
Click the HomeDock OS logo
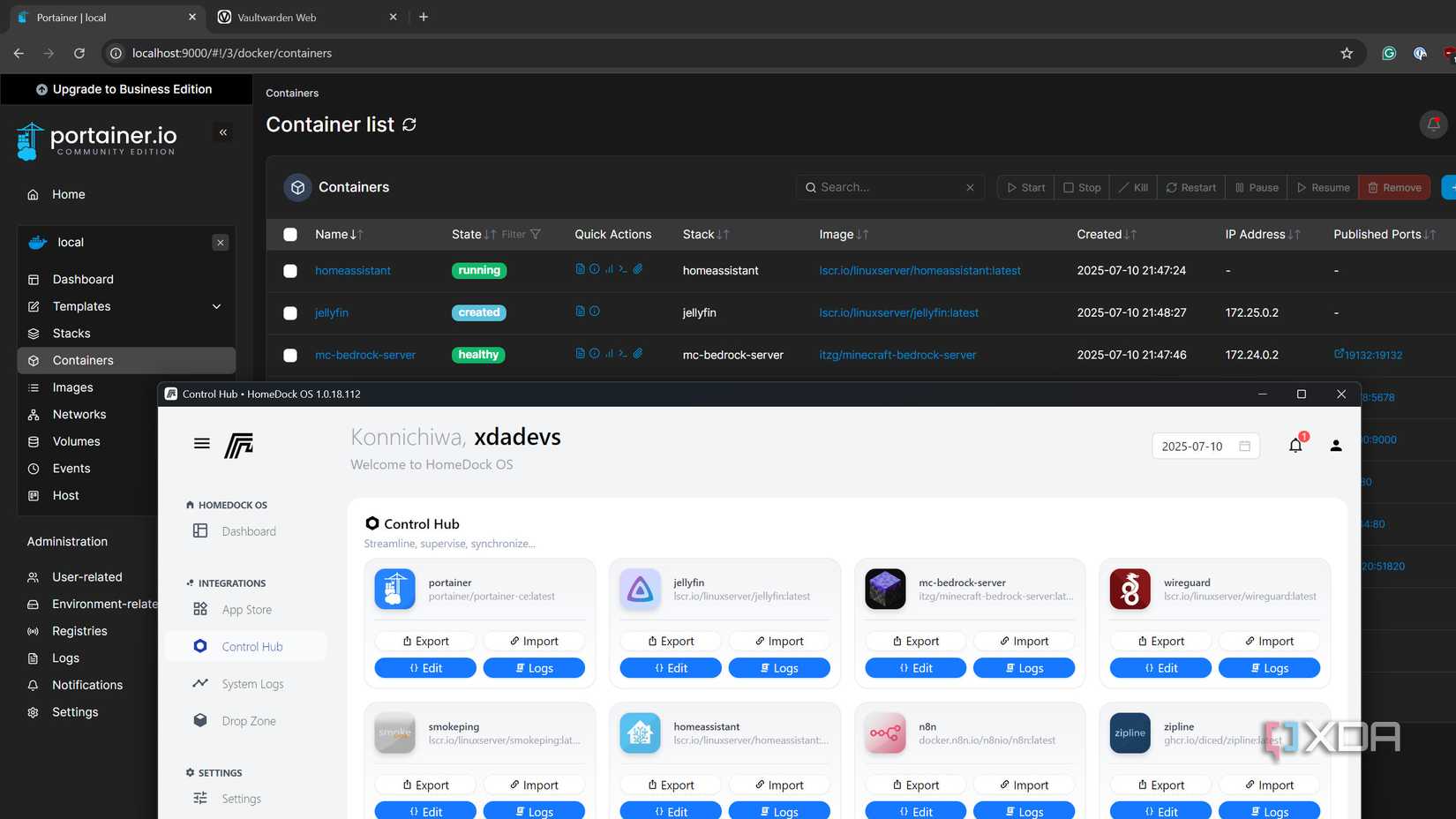tap(238, 446)
